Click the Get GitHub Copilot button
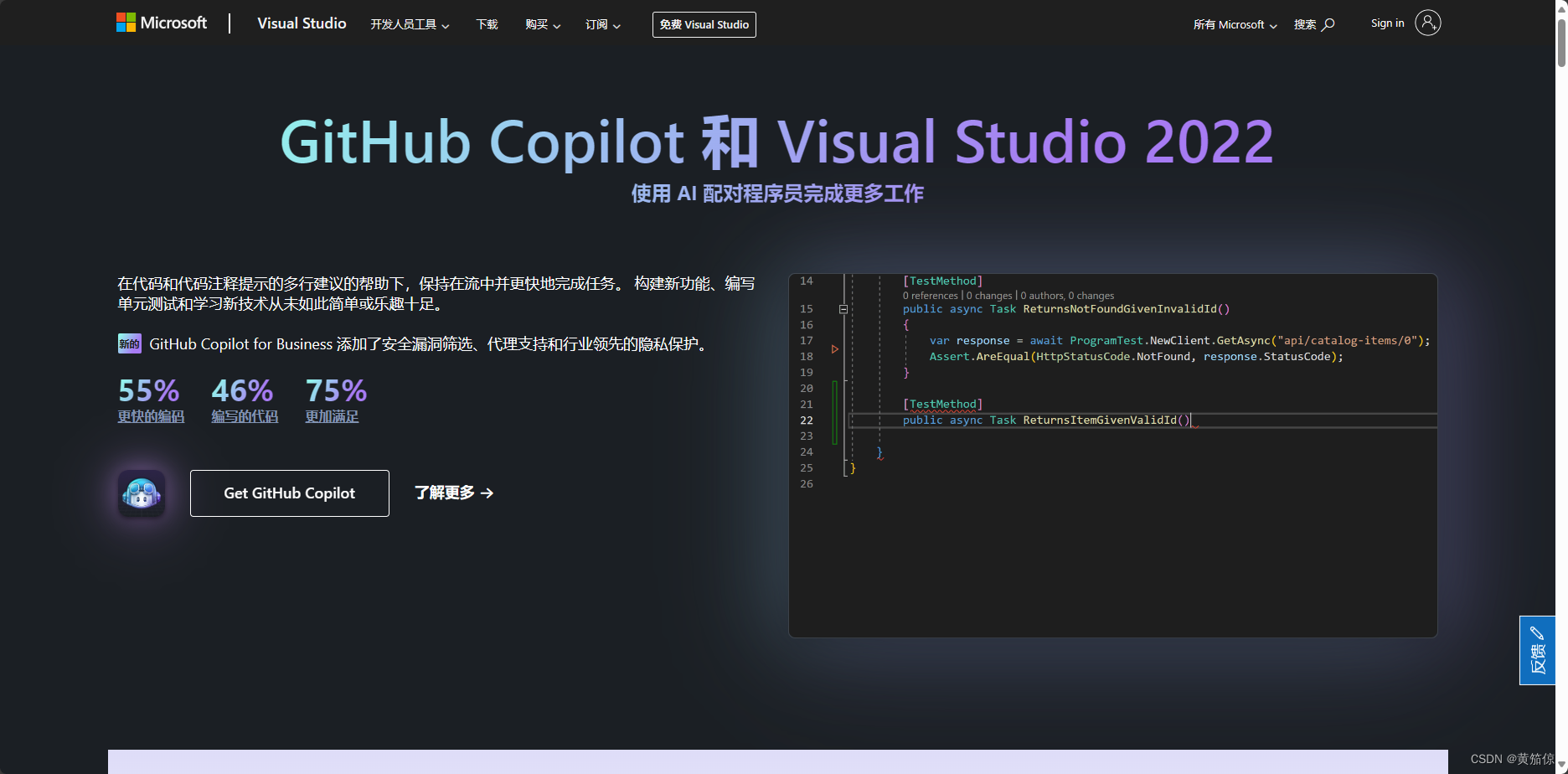The image size is (1568, 774). point(290,493)
